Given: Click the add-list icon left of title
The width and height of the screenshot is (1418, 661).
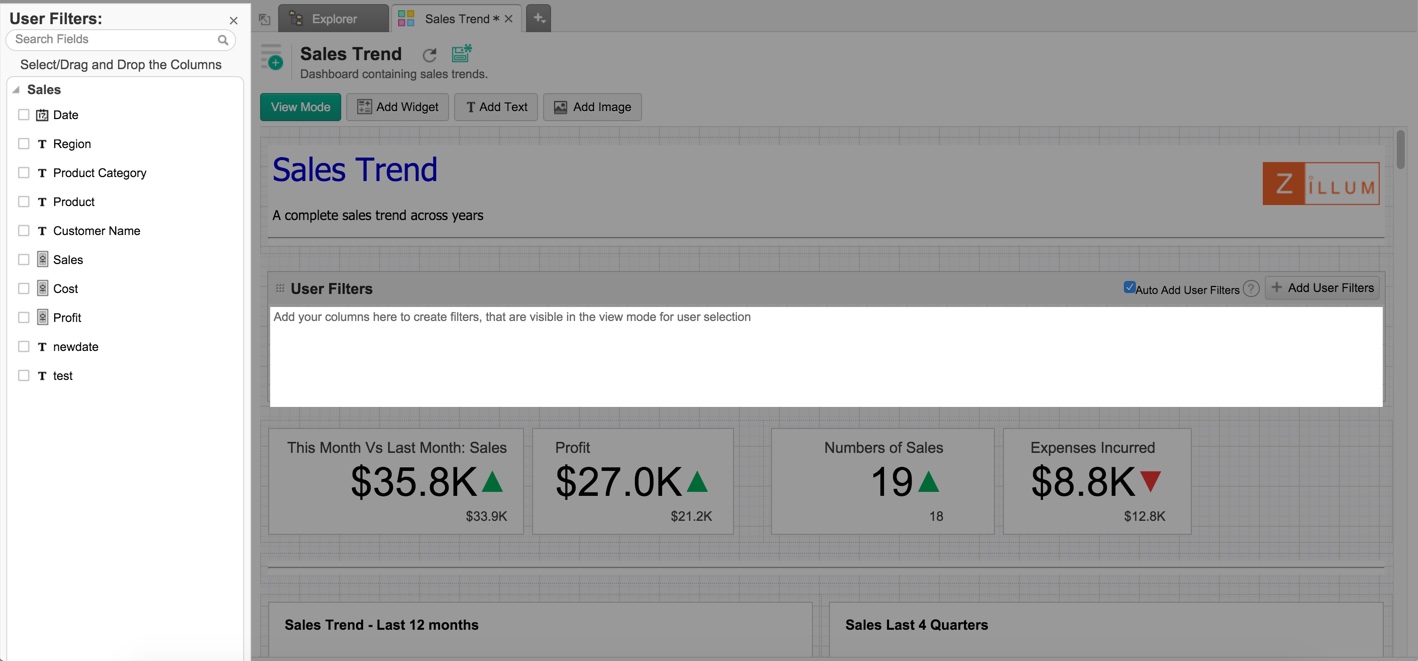Looking at the screenshot, I should pyautogui.click(x=272, y=58).
